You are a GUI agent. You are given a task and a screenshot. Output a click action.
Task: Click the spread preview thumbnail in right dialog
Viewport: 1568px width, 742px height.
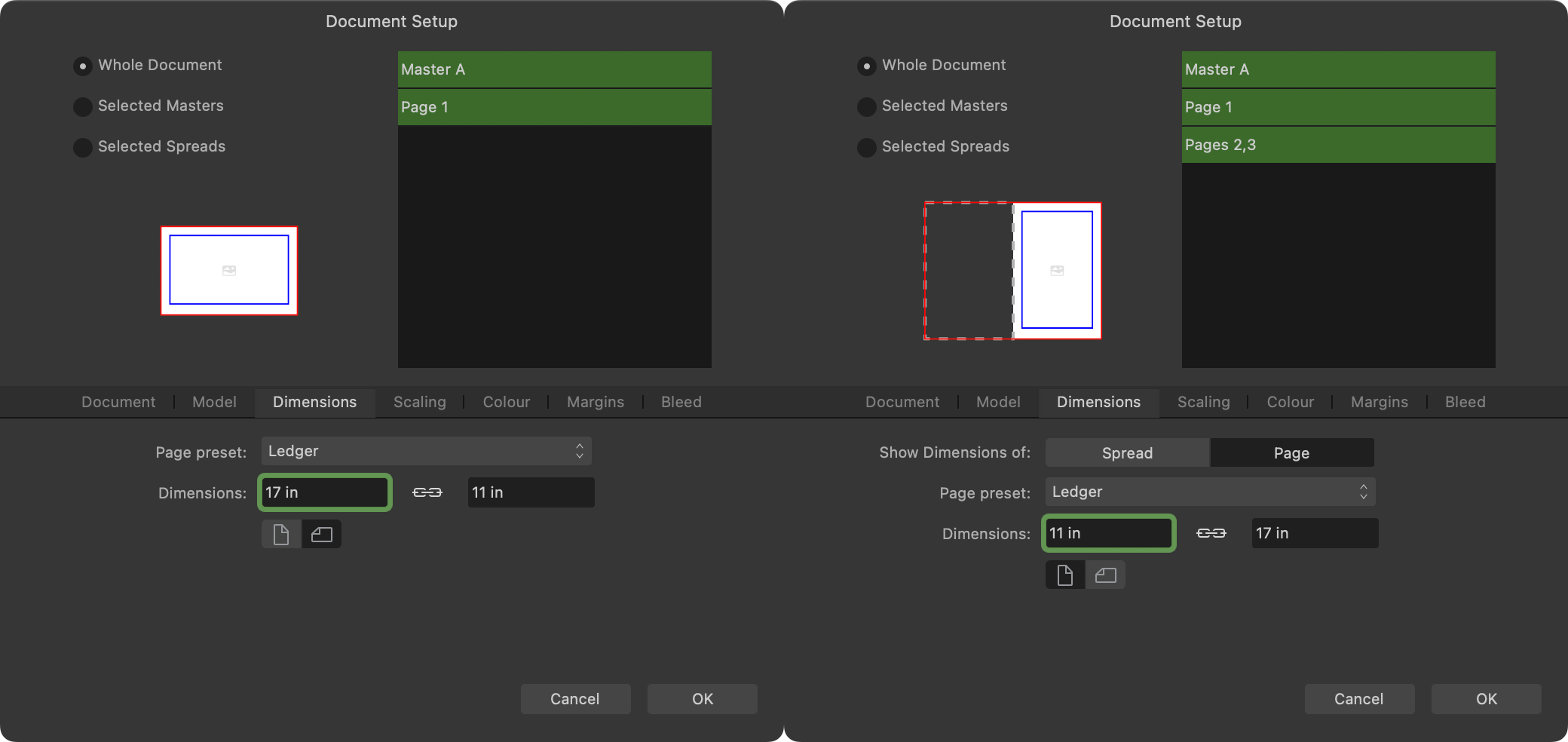[x=1012, y=271]
